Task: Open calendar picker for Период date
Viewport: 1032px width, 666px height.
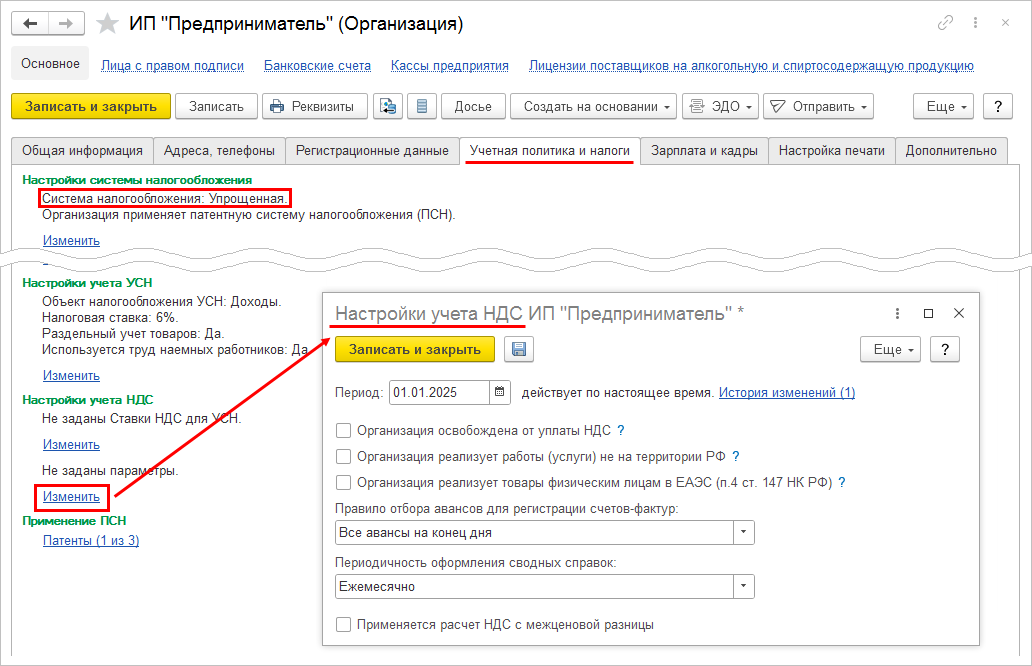Action: point(500,392)
